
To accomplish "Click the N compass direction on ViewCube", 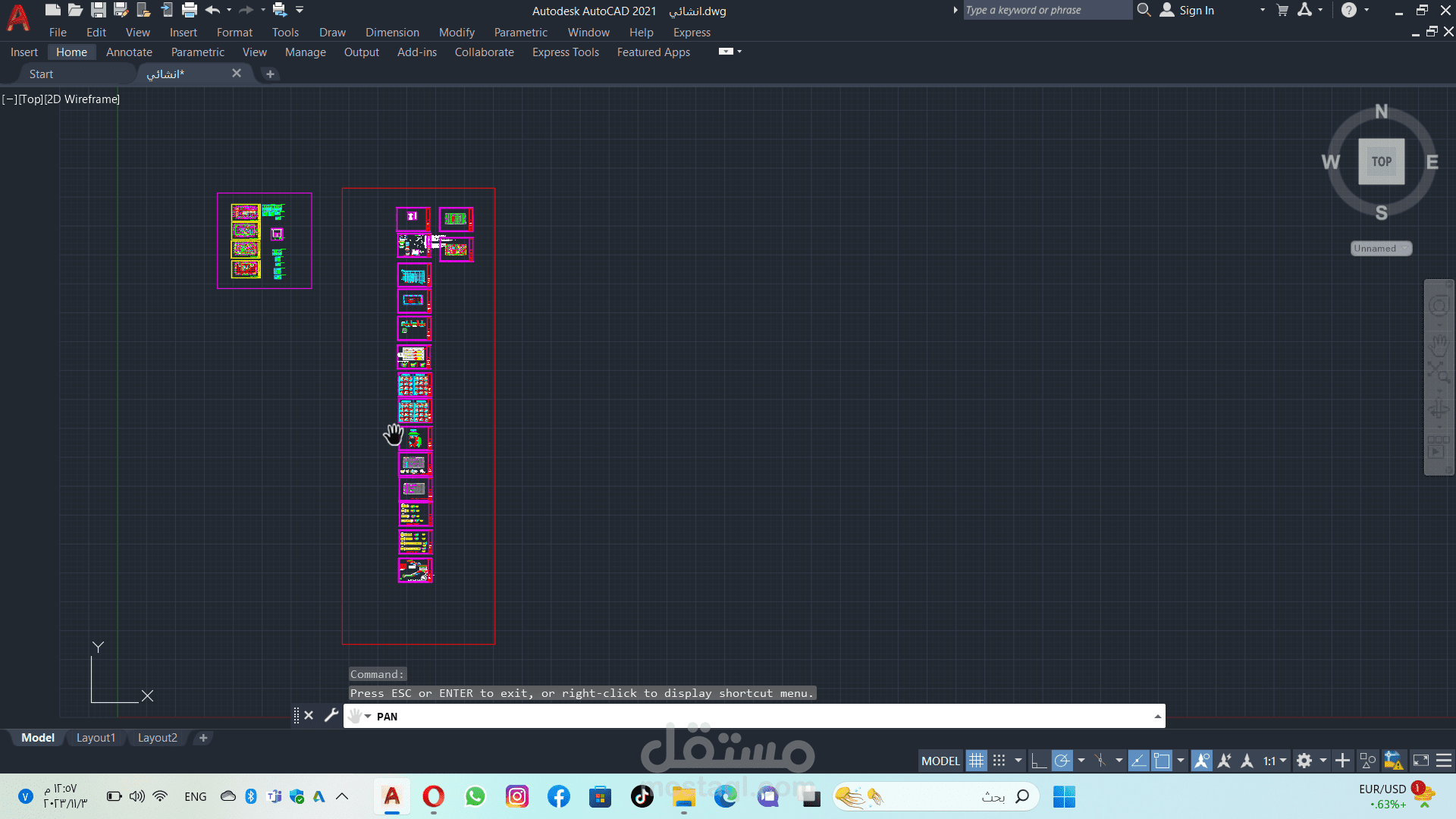I will pos(1382,111).
